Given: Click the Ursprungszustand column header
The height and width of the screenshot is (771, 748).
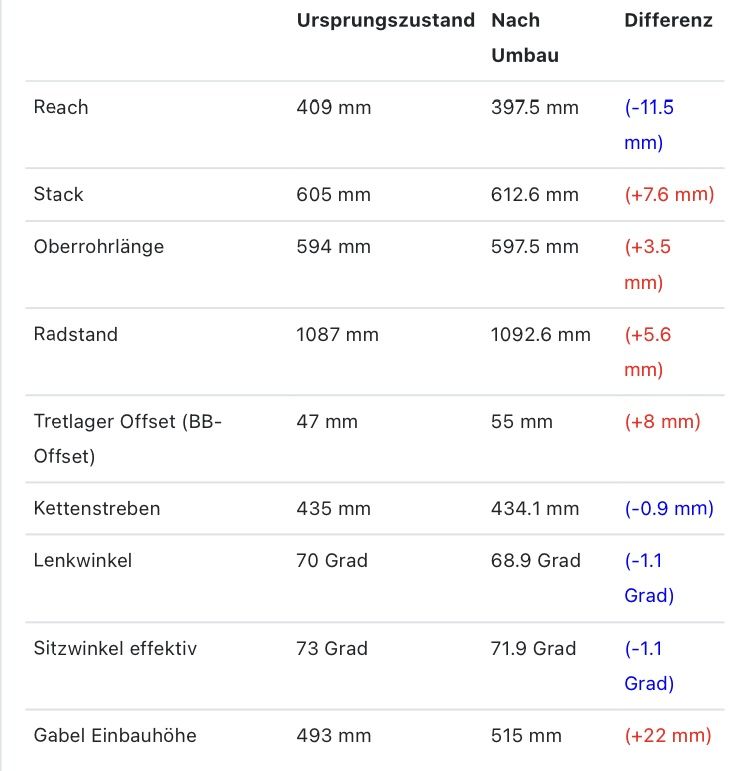Looking at the screenshot, I should click(x=385, y=20).
